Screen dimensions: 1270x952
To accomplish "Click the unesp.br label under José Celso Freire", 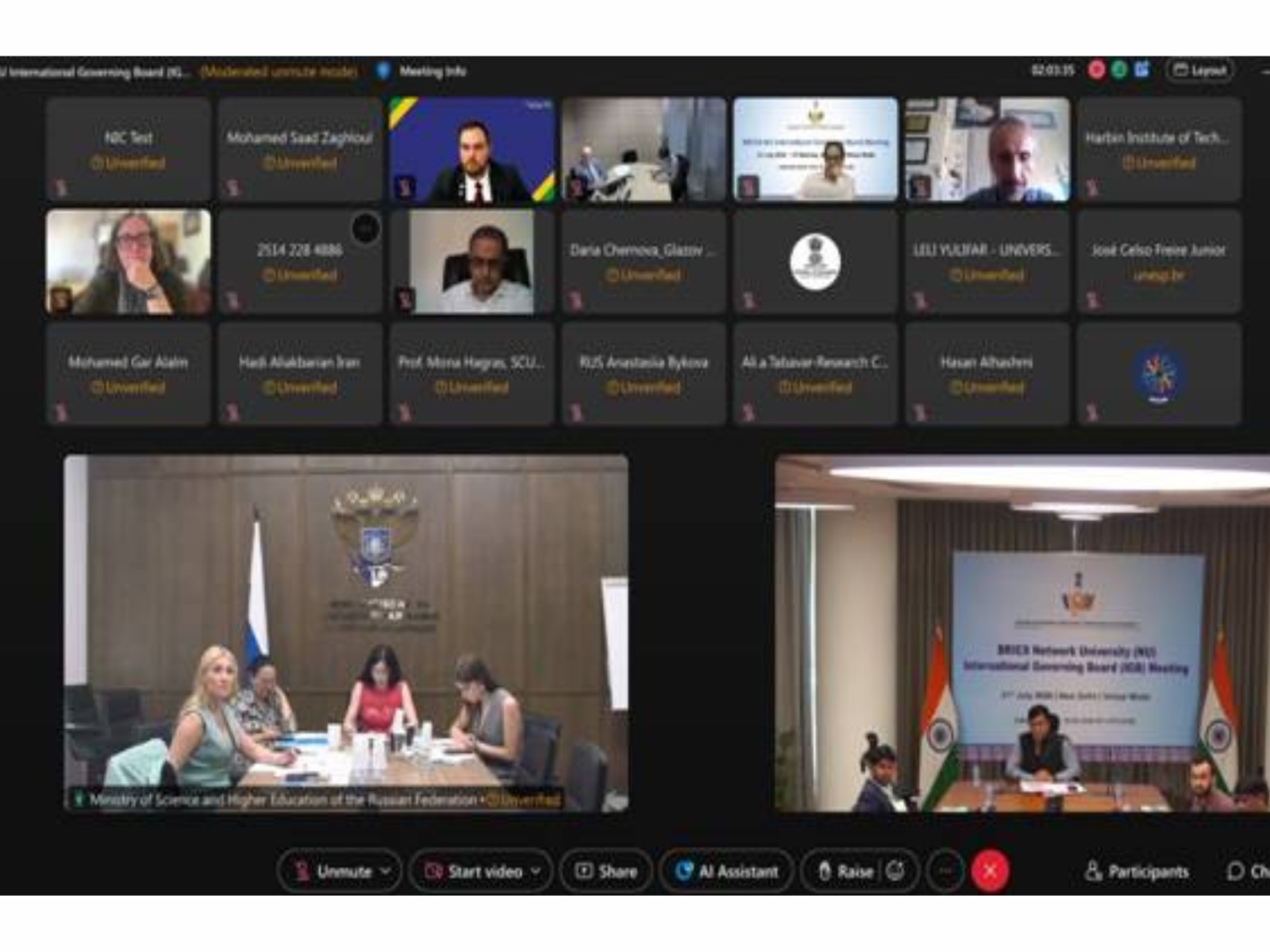I will tap(1158, 275).
